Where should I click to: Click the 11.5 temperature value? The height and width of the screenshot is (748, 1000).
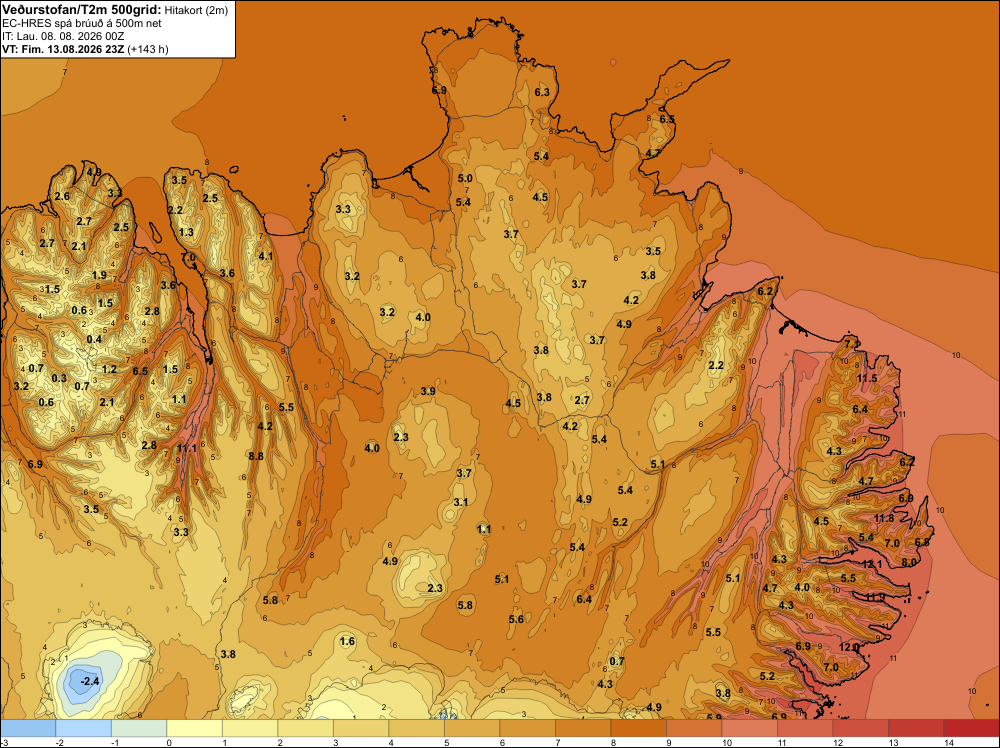(867, 378)
